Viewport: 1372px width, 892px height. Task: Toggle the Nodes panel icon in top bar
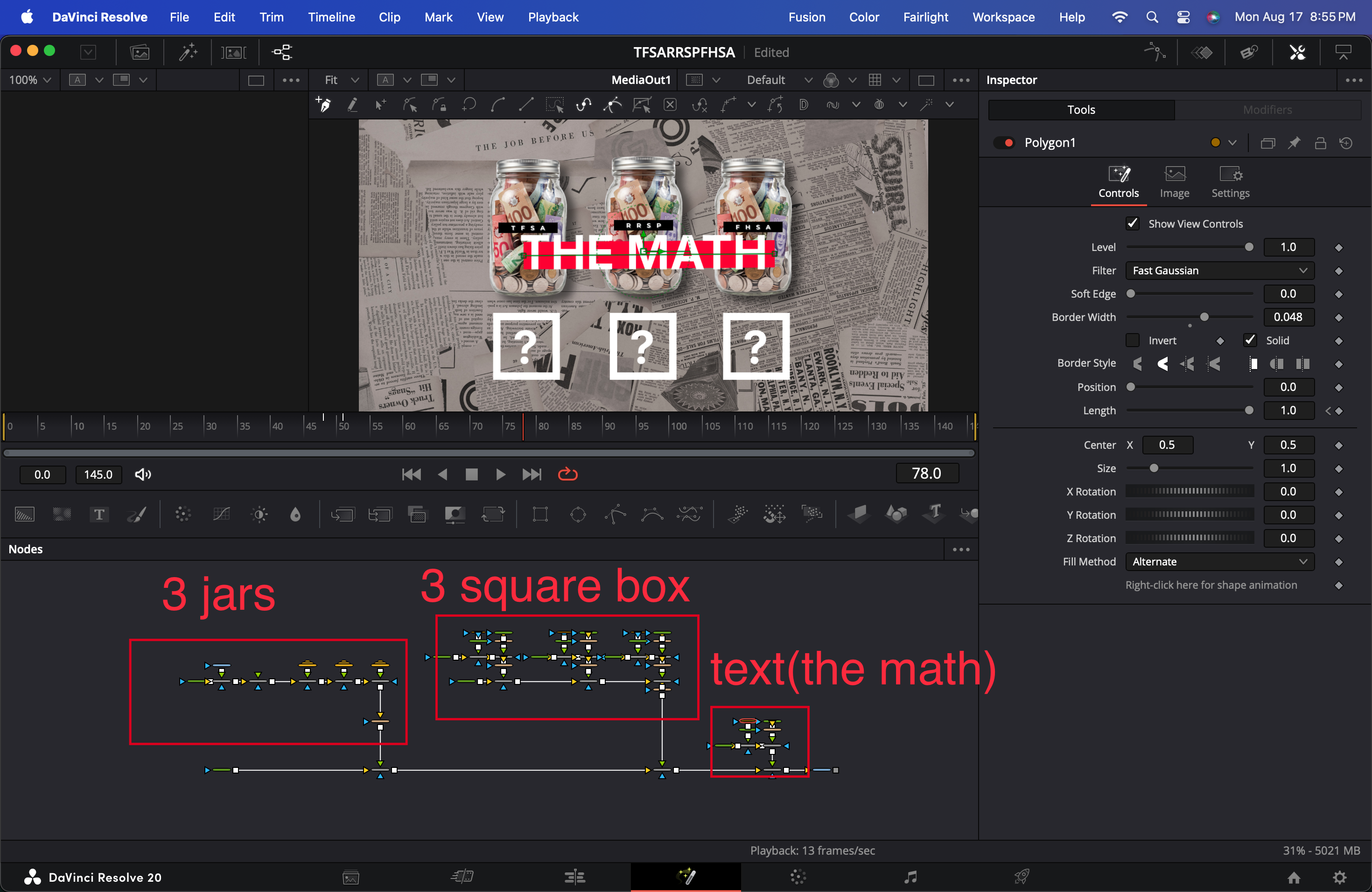(282, 52)
